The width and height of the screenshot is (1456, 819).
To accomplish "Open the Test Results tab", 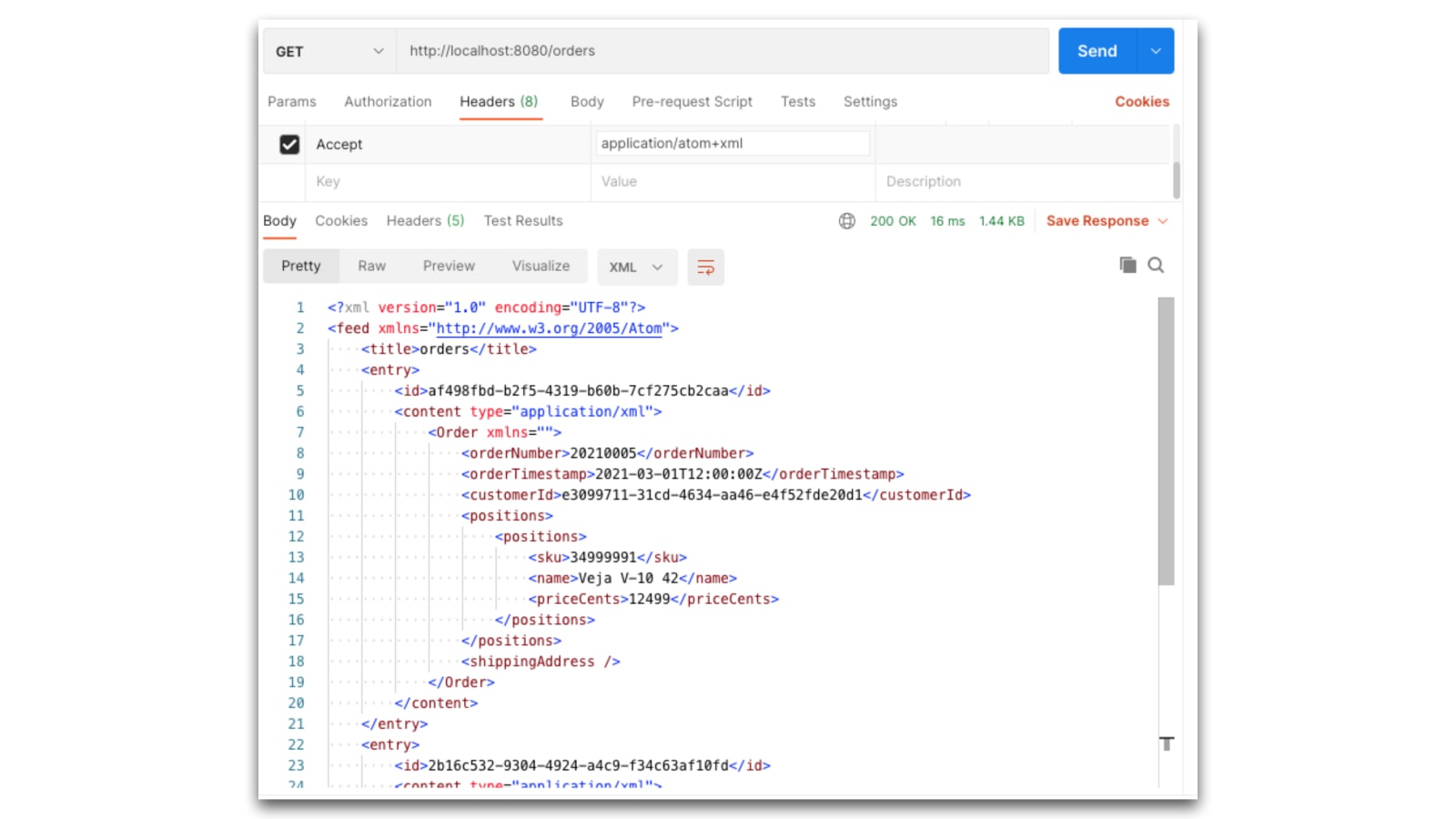I will pos(523,221).
